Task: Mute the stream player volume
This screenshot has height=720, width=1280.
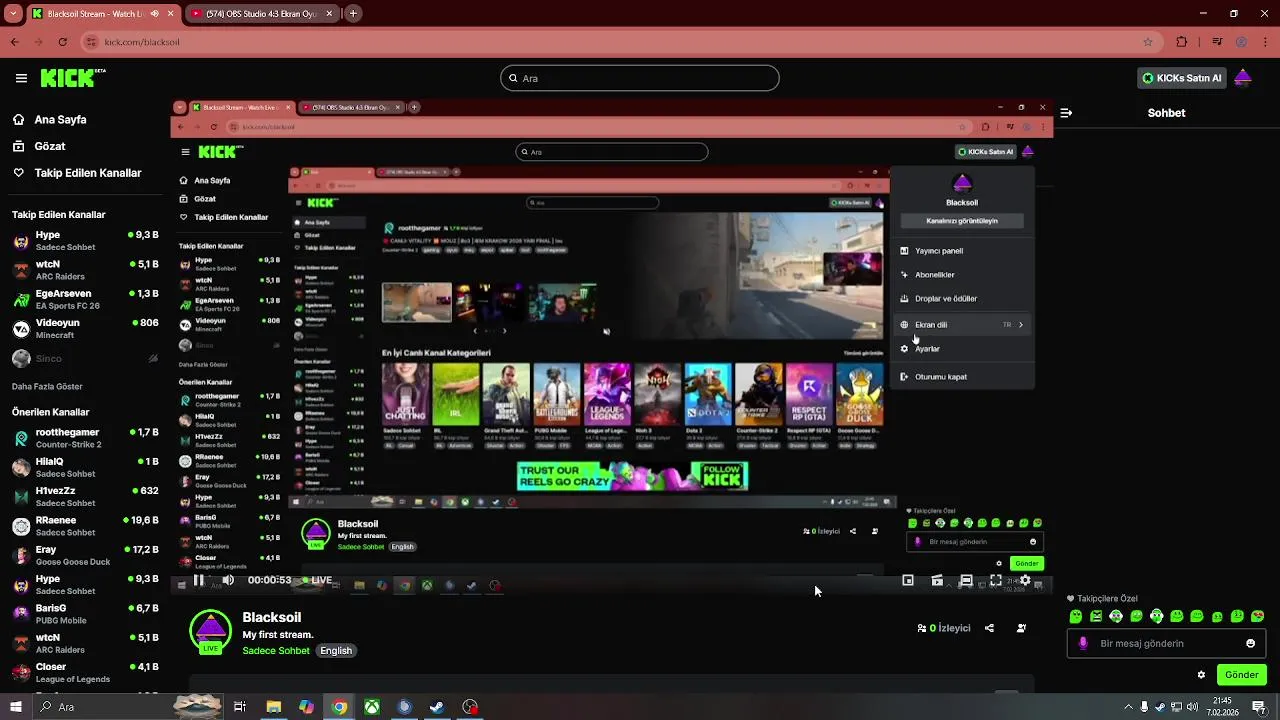Action: (228, 580)
